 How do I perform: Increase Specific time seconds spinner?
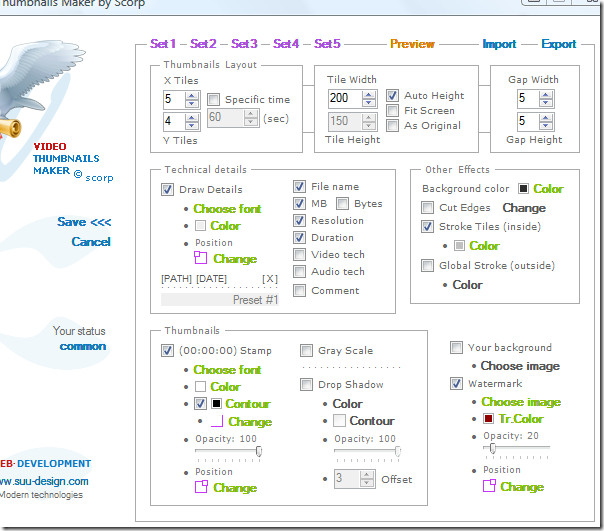point(251,114)
